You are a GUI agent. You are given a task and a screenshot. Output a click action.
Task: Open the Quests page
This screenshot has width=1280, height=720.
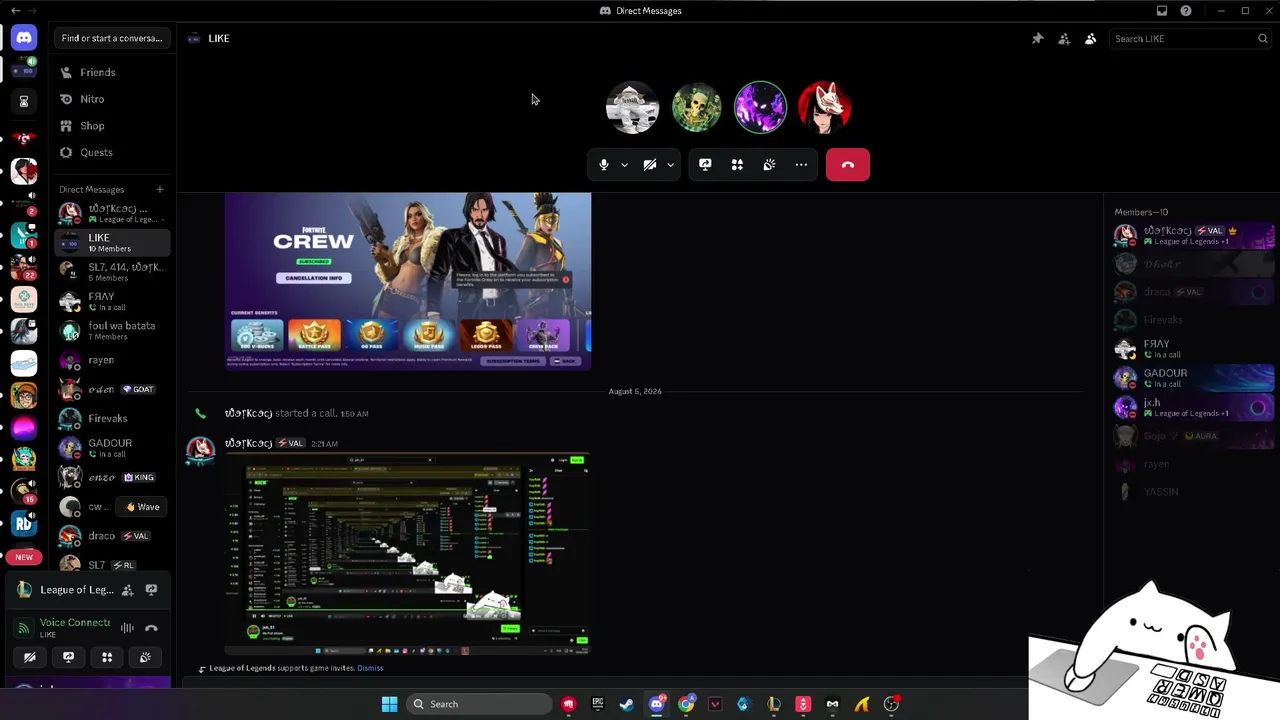point(112,152)
